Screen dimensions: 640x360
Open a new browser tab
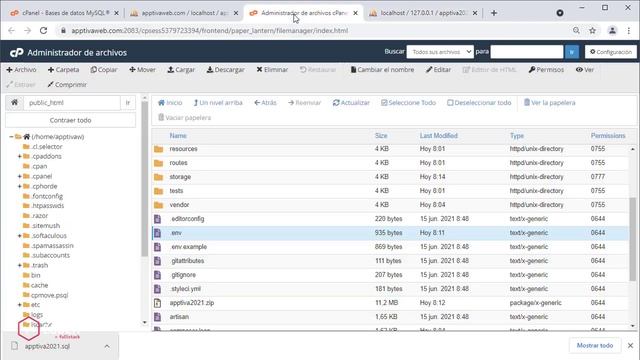coord(494,13)
